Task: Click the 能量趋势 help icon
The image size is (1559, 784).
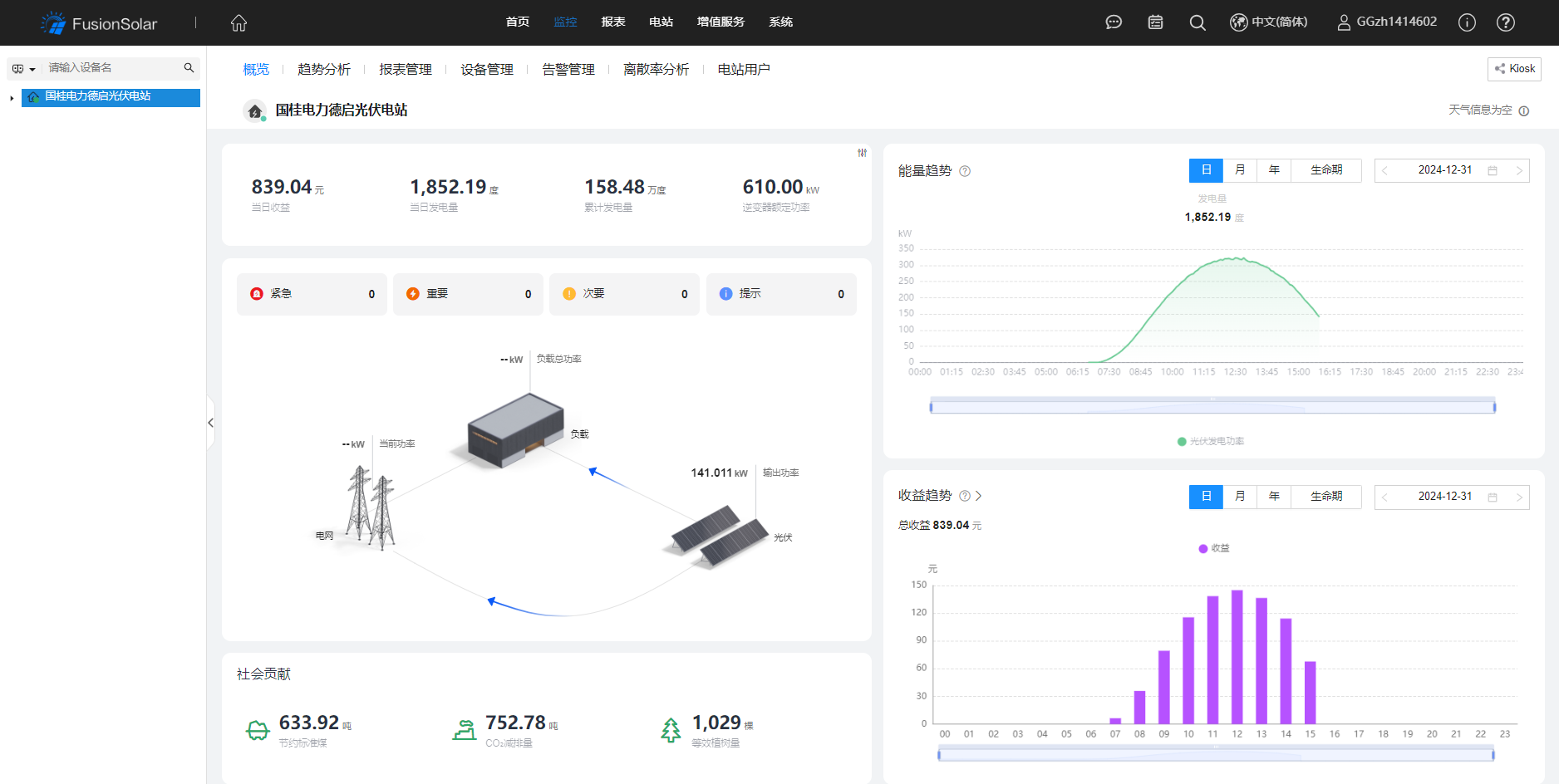Action: (965, 171)
